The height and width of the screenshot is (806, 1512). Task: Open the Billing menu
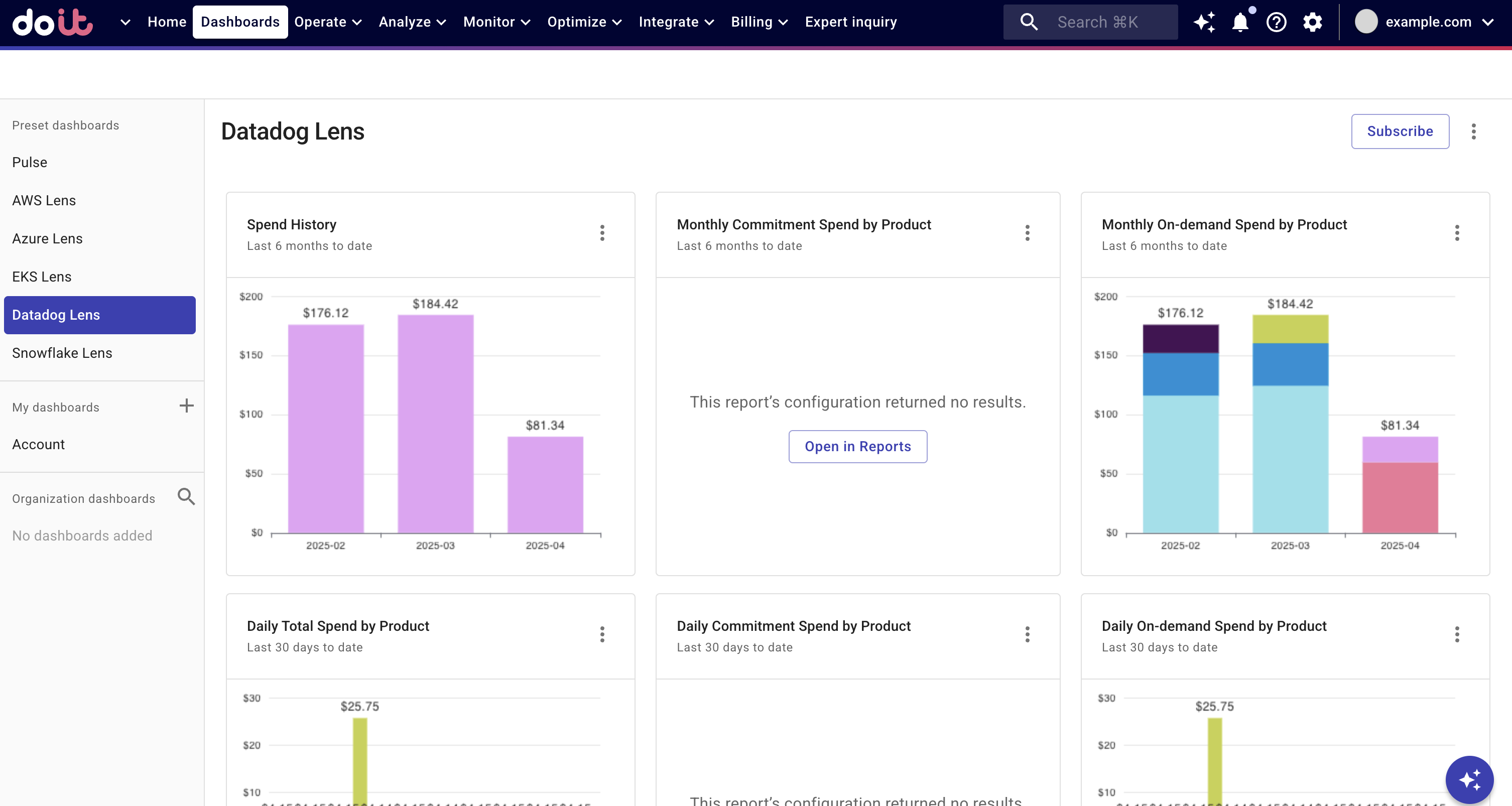point(759,22)
